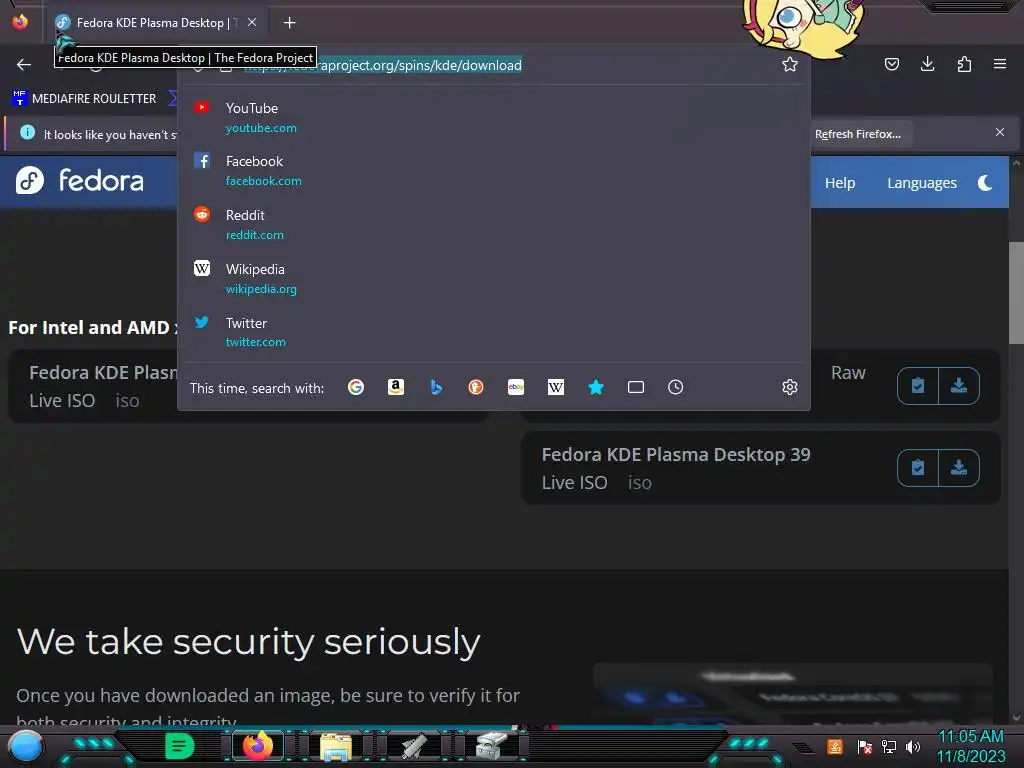Open the Languages menu on Fedora site
This screenshot has width=1024, height=768.
click(921, 183)
